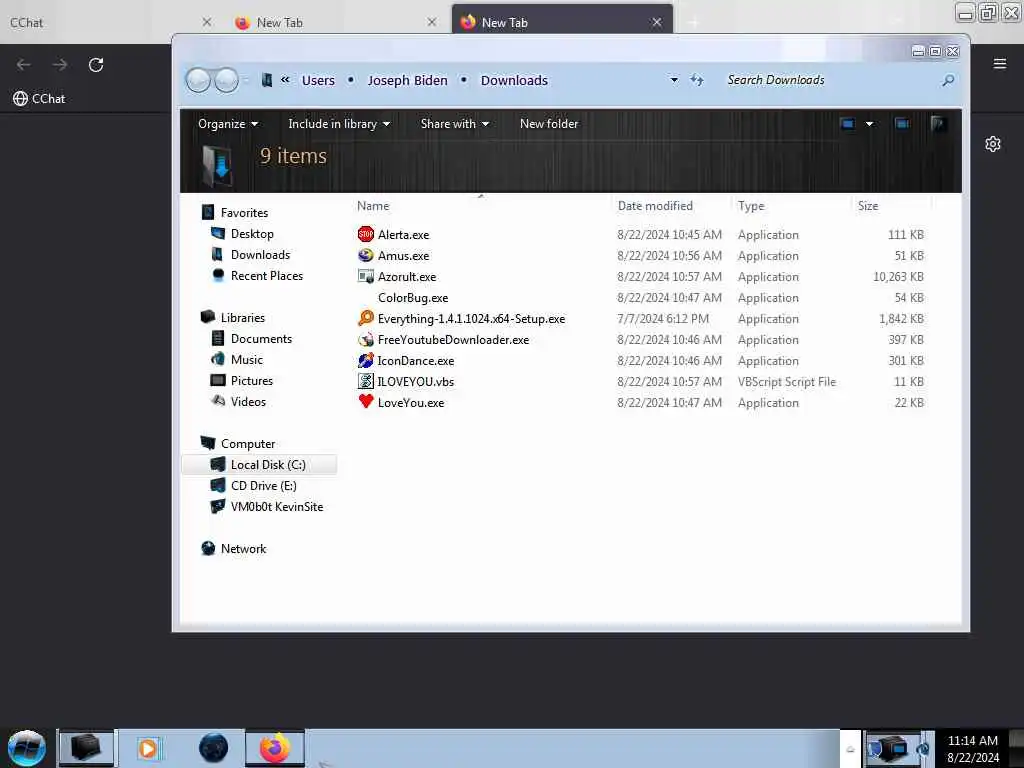Navigate to Joseph Biden breadcrumb folder

pyautogui.click(x=408, y=80)
